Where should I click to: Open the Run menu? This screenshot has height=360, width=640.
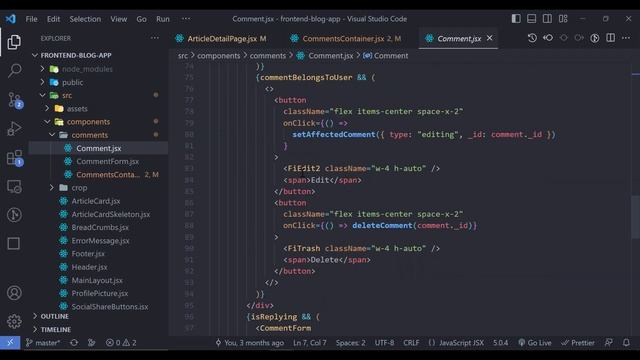[x=162, y=19]
